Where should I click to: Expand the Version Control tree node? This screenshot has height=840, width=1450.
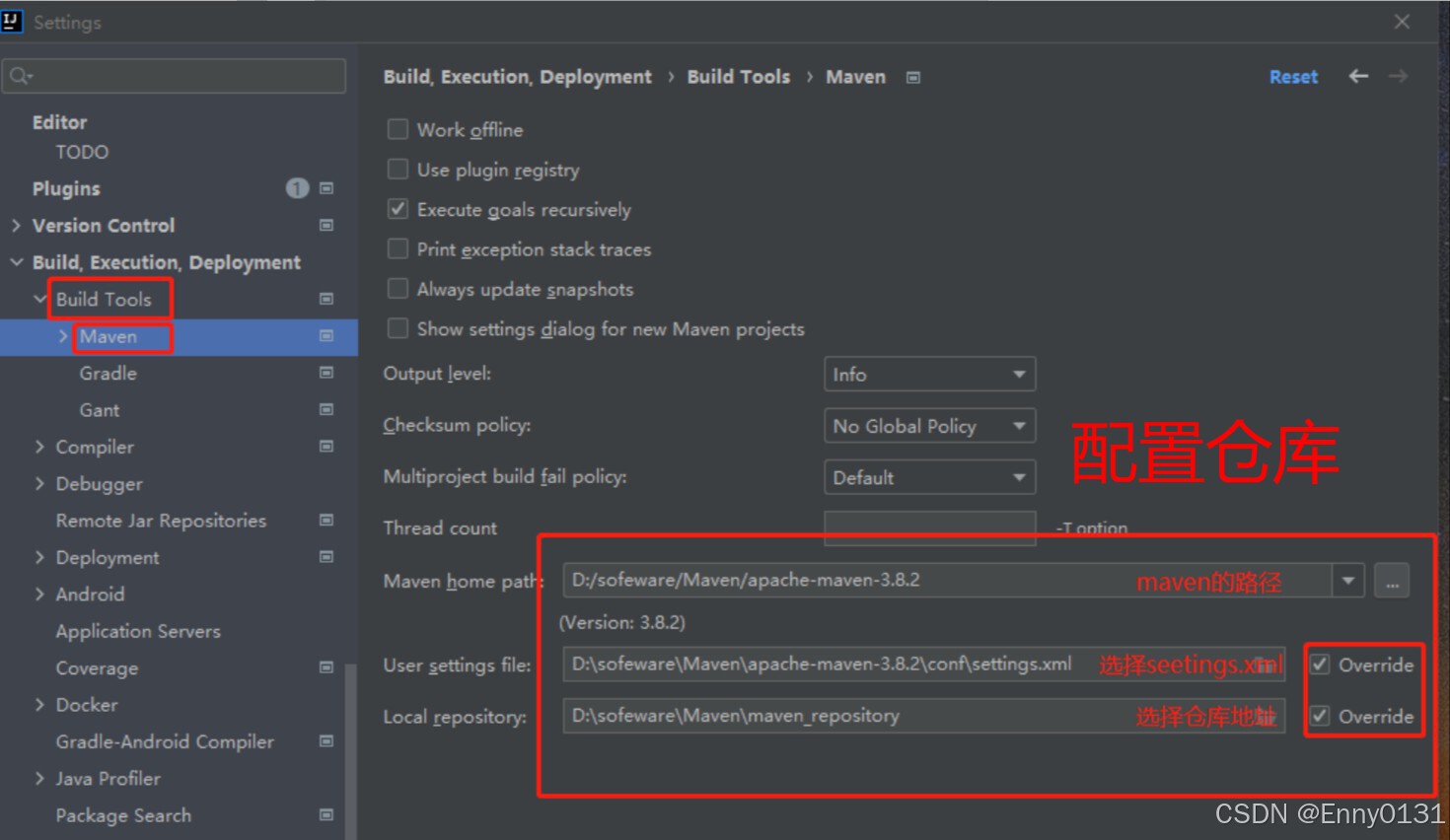coord(16,225)
